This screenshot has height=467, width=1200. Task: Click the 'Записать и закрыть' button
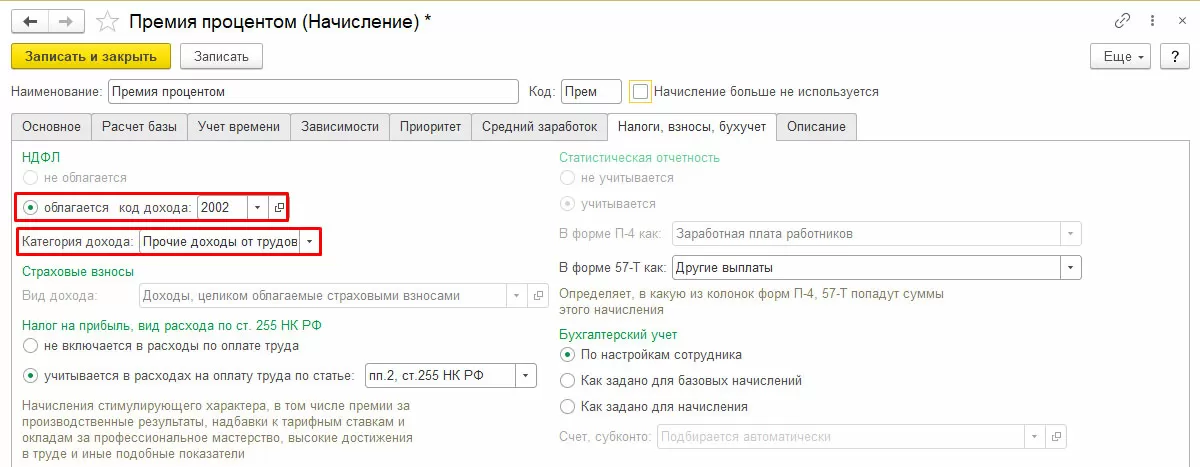coord(91,56)
